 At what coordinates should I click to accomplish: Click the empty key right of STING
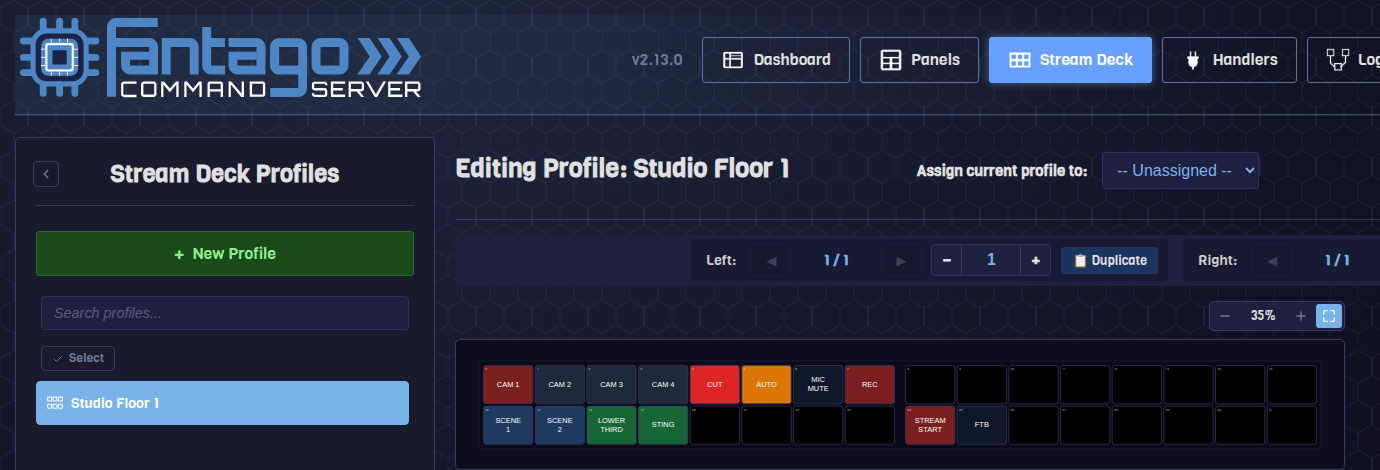click(x=715, y=425)
